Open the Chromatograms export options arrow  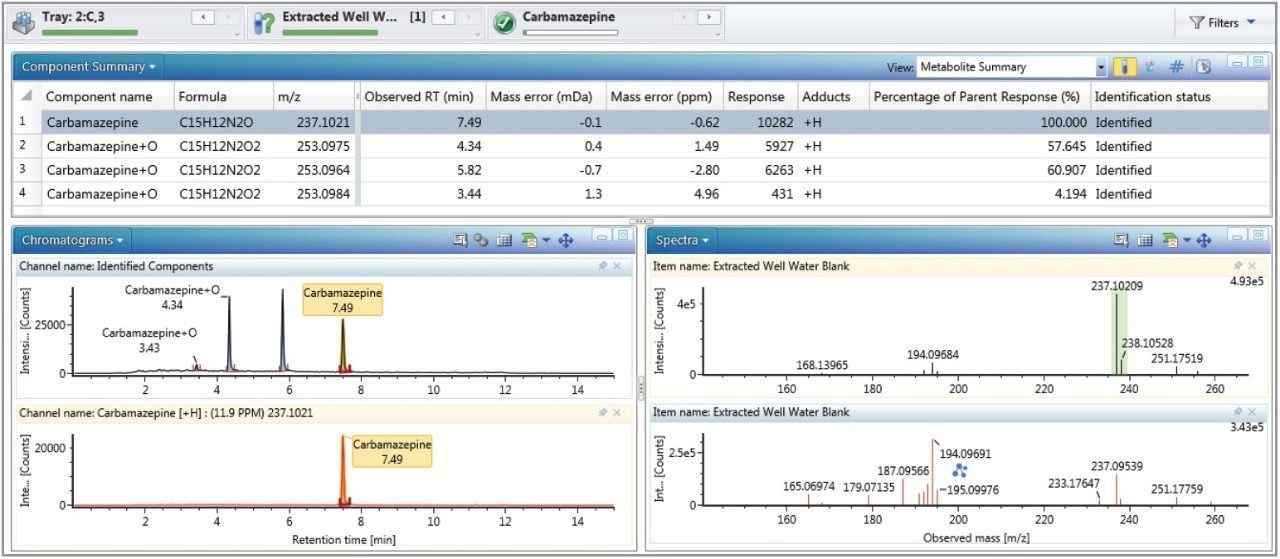tap(544, 240)
